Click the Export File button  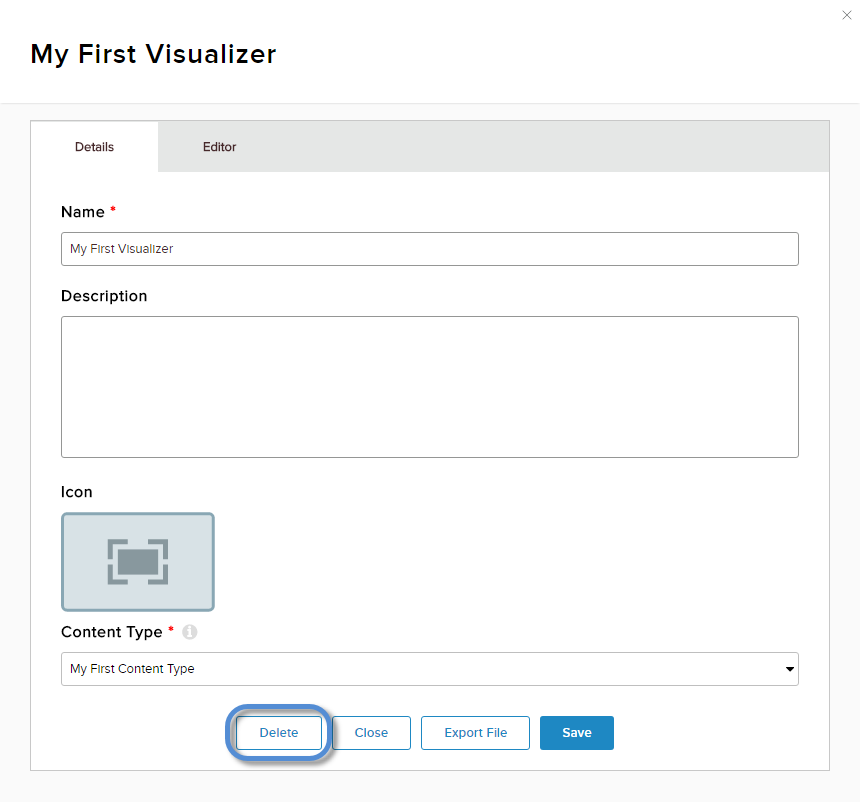coord(476,733)
